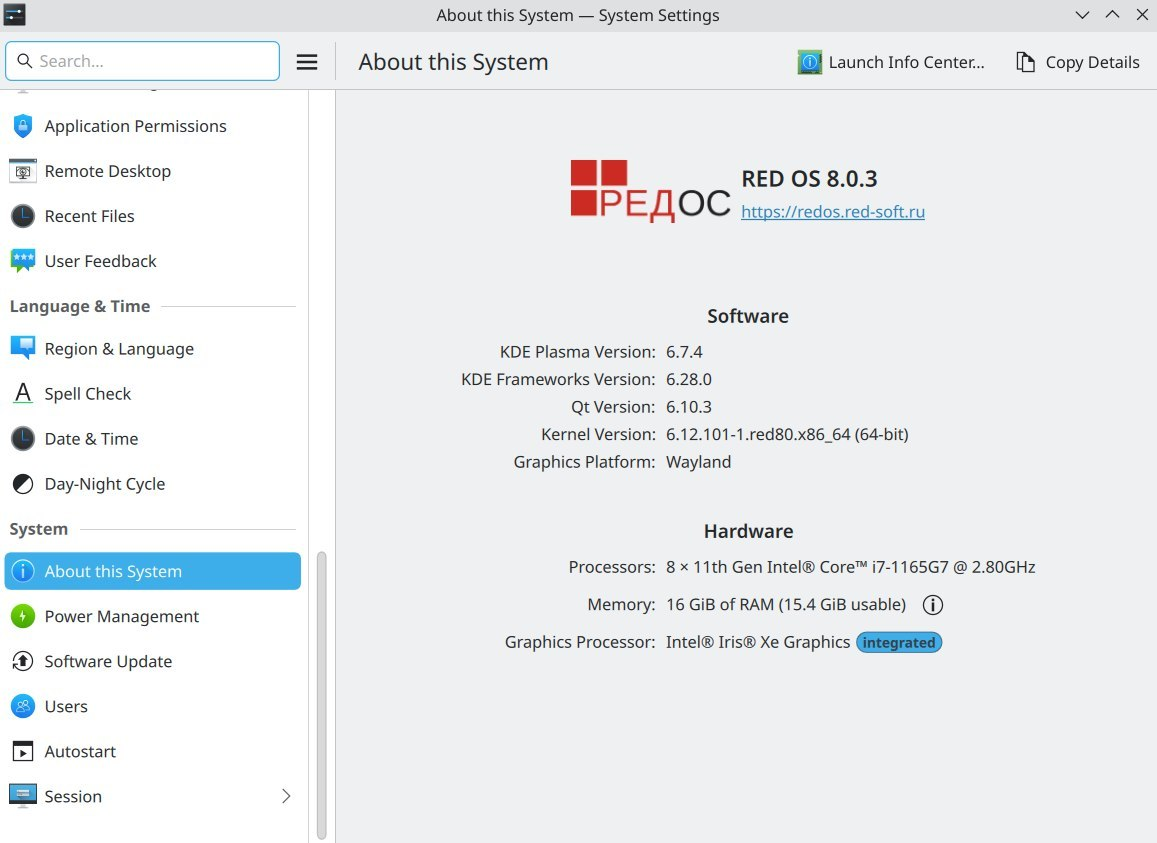This screenshot has height=843, width=1157.
Task: Click the memory information icon
Action: [933, 605]
